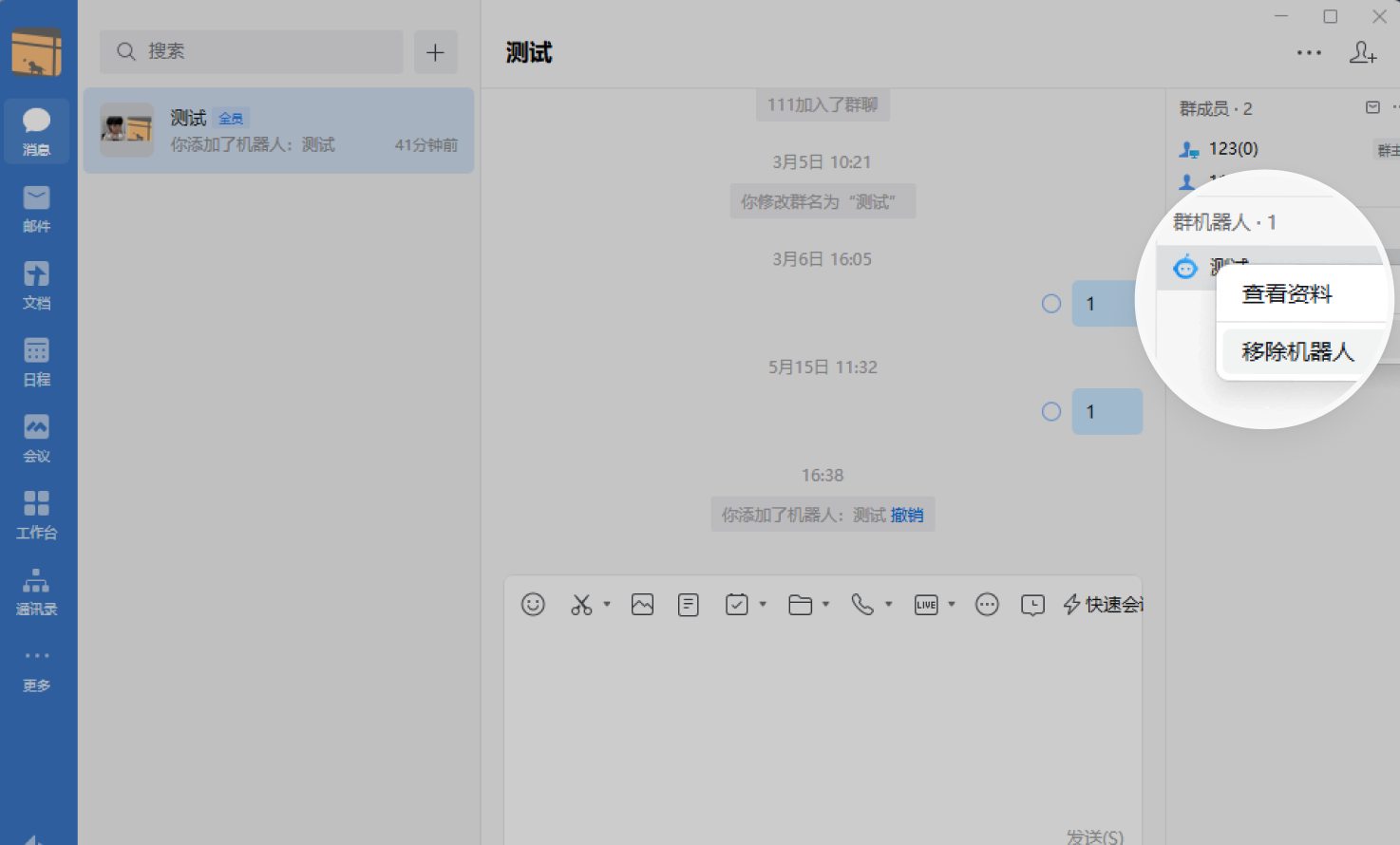Click the 搜索 search input field
The width and height of the screenshot is (1400, 845).
[x=252, y=51]
